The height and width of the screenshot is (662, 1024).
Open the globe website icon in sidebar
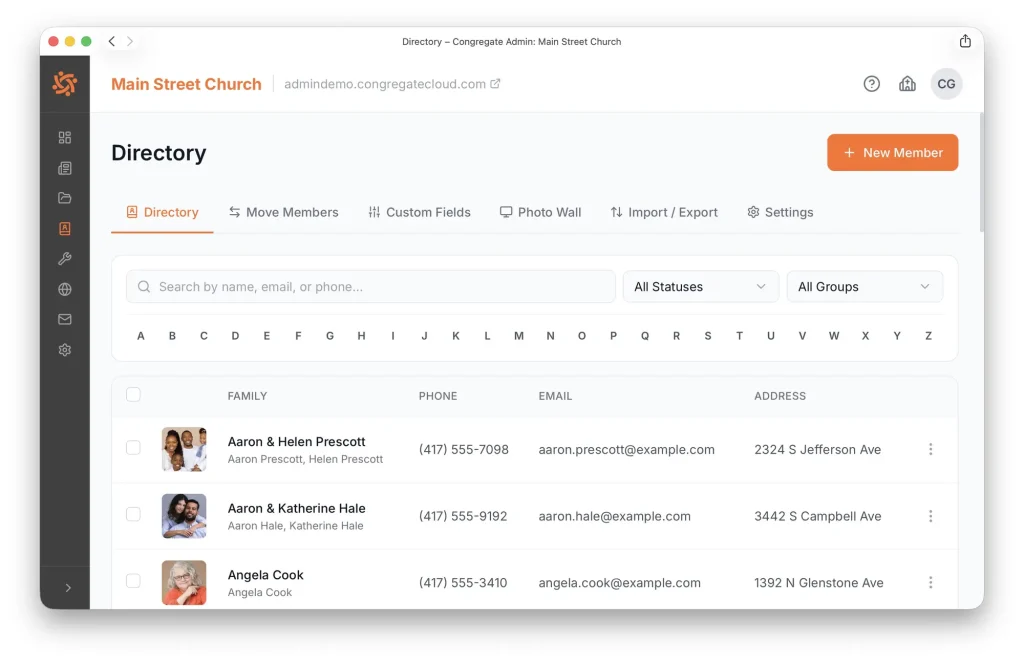pos(65,289)
